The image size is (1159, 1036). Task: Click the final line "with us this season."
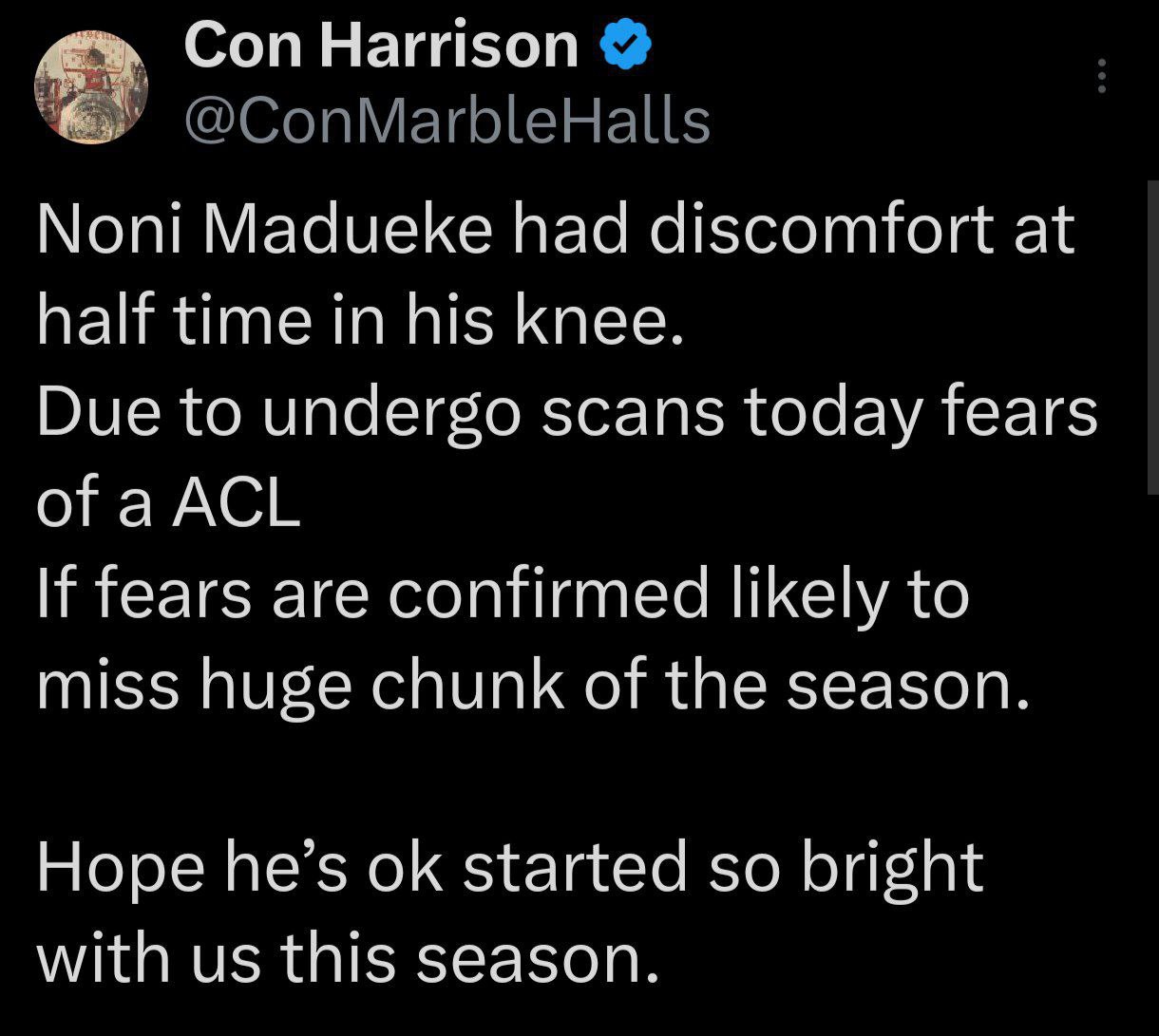[x=347, y=959]
